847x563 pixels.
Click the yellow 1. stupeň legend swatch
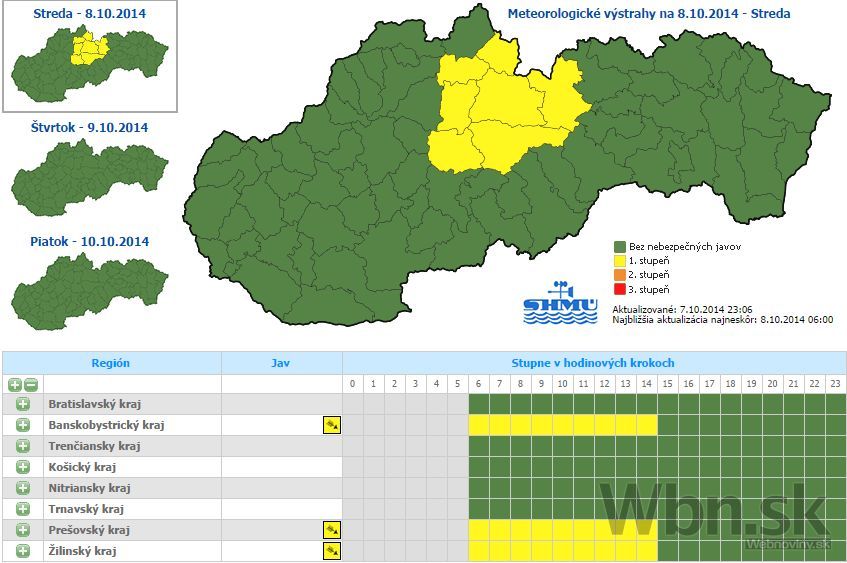620,260
